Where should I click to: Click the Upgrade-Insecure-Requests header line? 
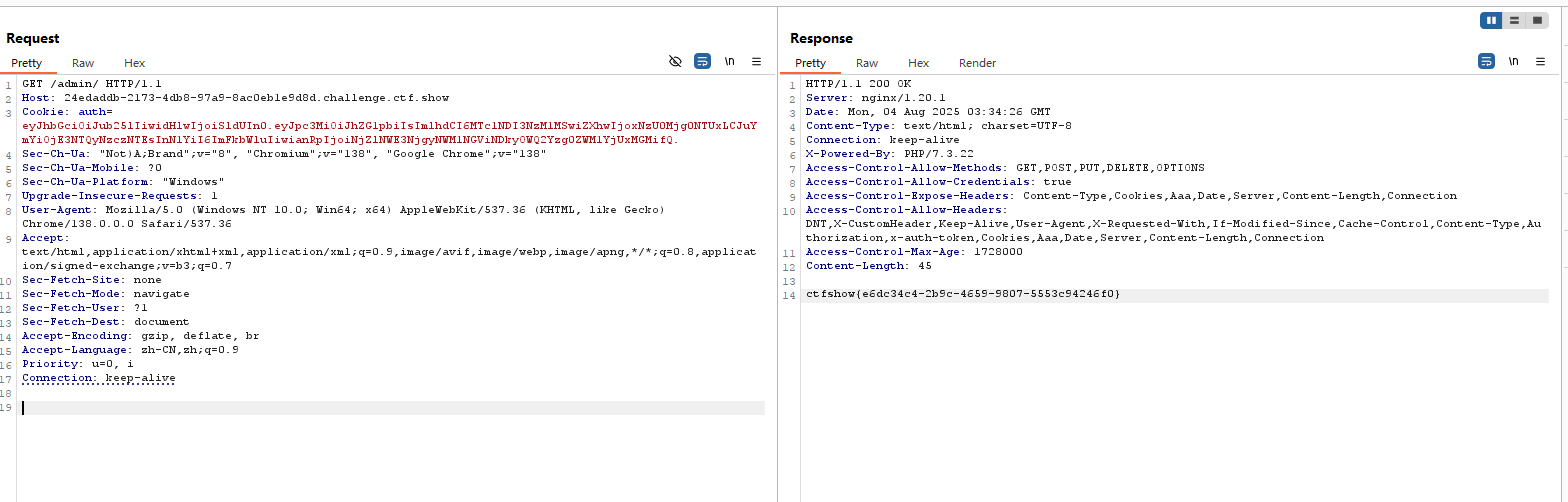(x=119, y=196)
